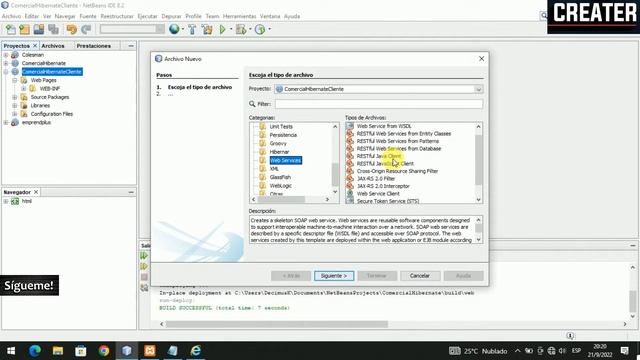Screen dimensions: 640x360
Task: Click the New Project toolbar icon
Action: [x=24, y=29]
